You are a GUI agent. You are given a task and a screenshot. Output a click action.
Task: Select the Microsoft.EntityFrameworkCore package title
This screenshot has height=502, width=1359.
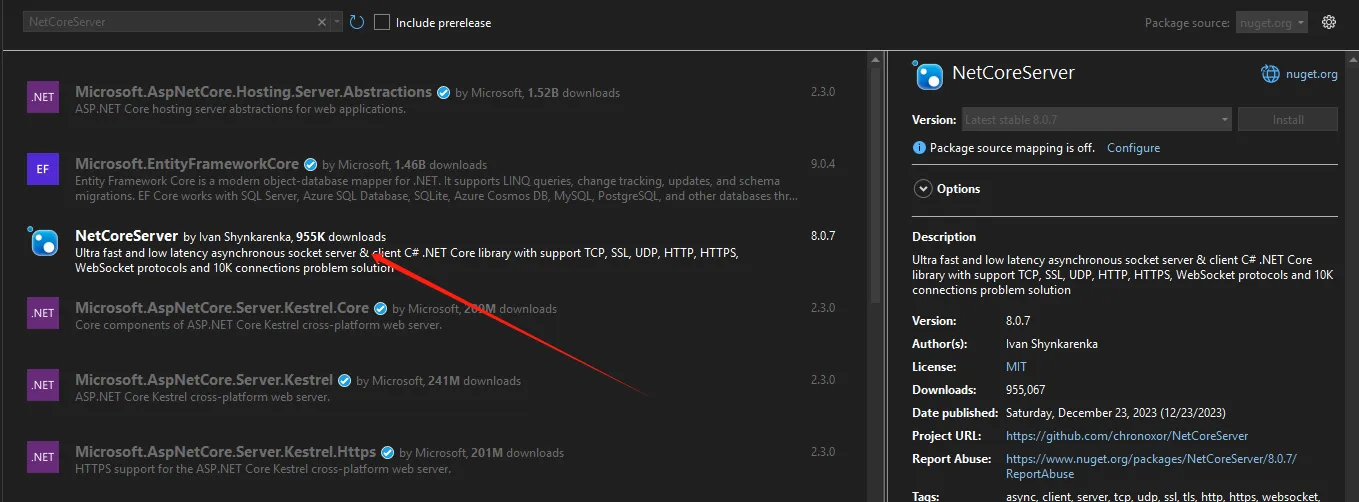[x=187, y=164]
